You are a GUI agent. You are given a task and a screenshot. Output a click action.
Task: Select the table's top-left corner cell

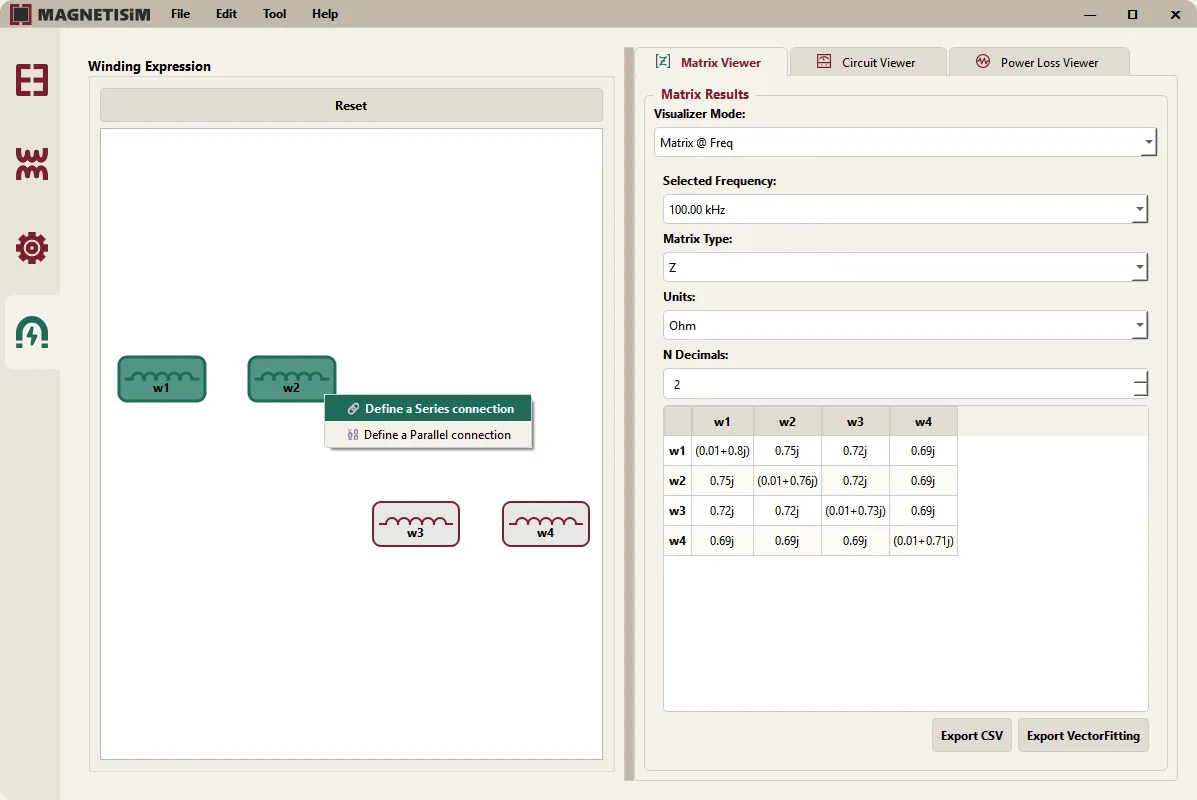(x=677, y=421)
